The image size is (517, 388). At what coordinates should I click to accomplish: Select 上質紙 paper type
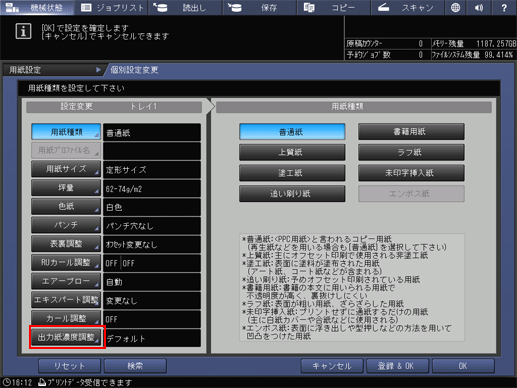coord(292,153)
